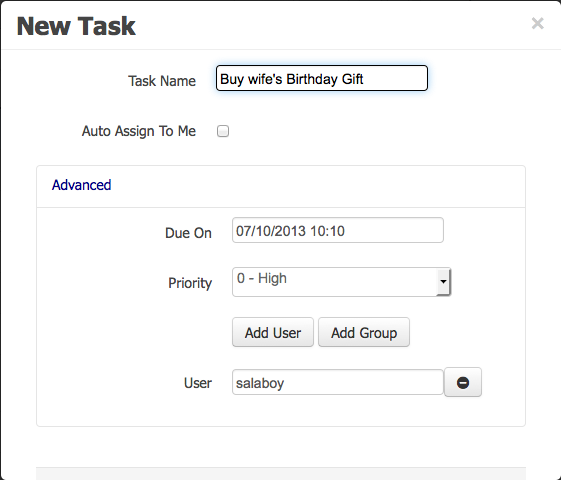Image resolution: width=561 pixels, height=480 pixels.
Task: Click the User field containing salaboy
Action: coord(338,382)
